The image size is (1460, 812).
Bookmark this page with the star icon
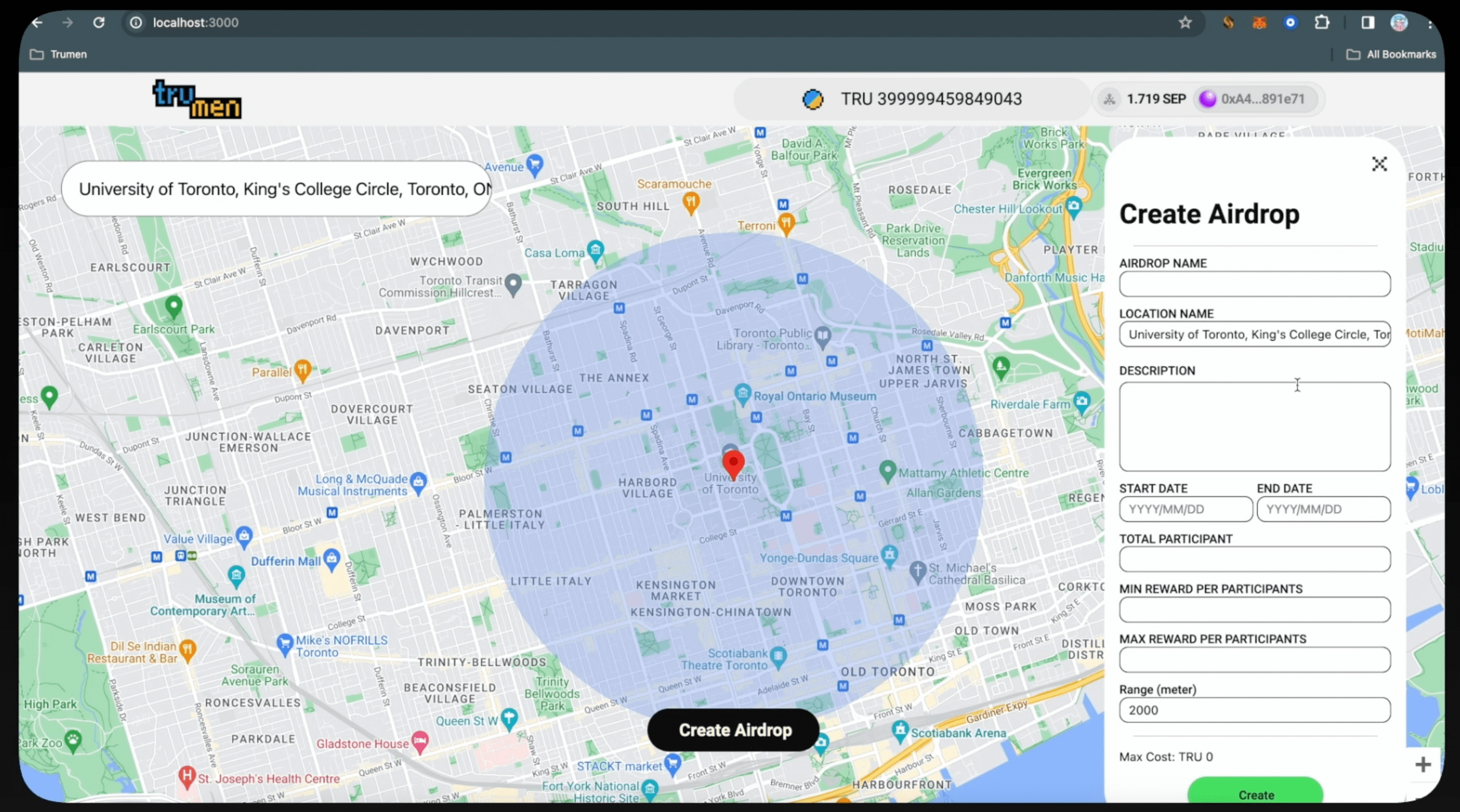1185,23
